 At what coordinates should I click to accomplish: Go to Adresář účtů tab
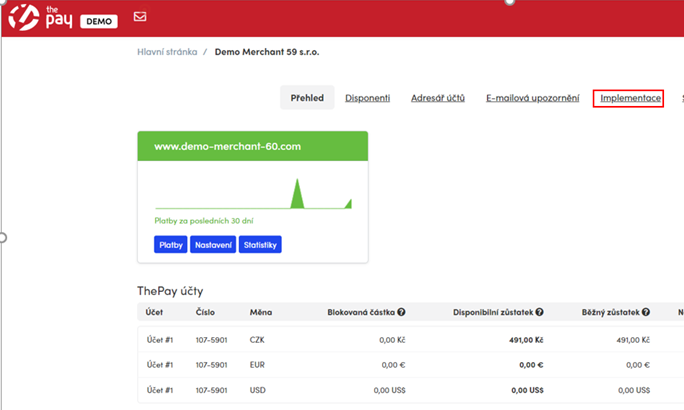point(438,98)
